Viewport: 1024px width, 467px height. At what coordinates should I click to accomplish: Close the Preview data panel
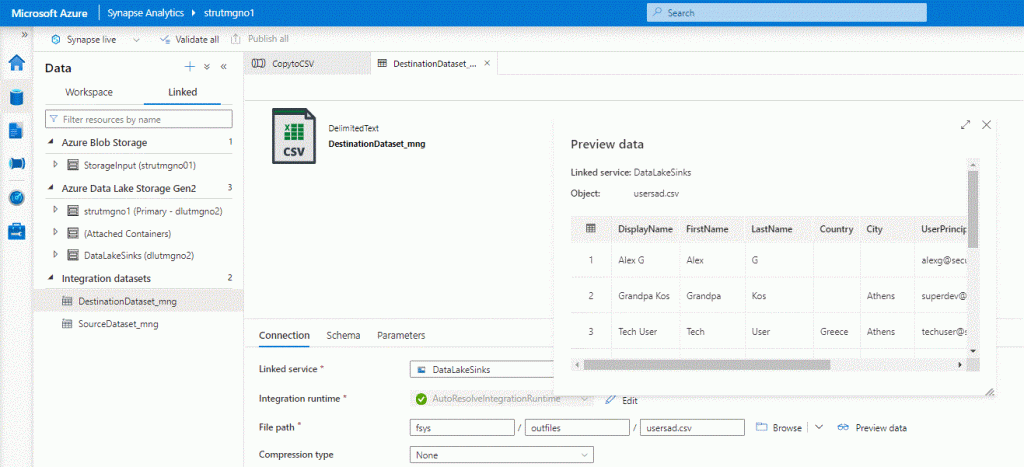[x=986, y=124]
